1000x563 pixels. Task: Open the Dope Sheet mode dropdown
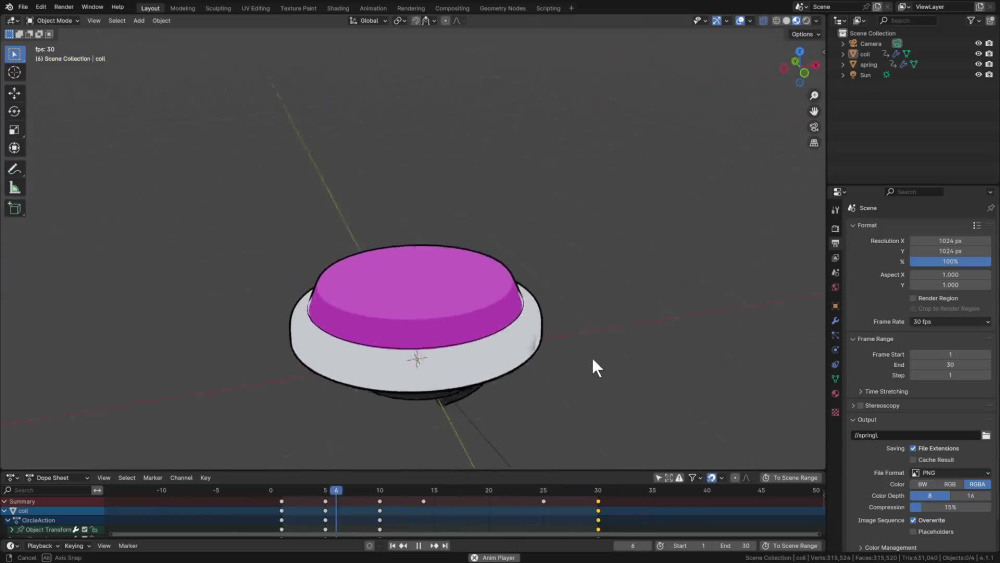point(57,478)
